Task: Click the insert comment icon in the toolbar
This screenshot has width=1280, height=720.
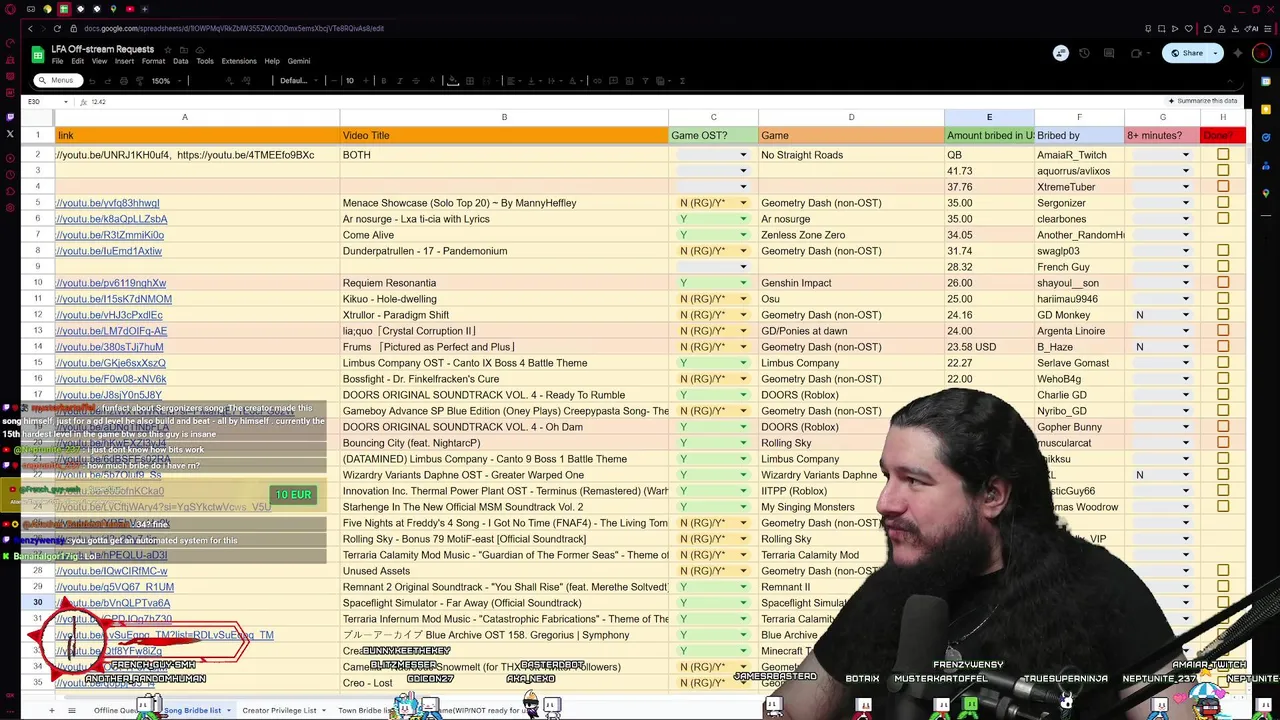Action: coord(614,81)
